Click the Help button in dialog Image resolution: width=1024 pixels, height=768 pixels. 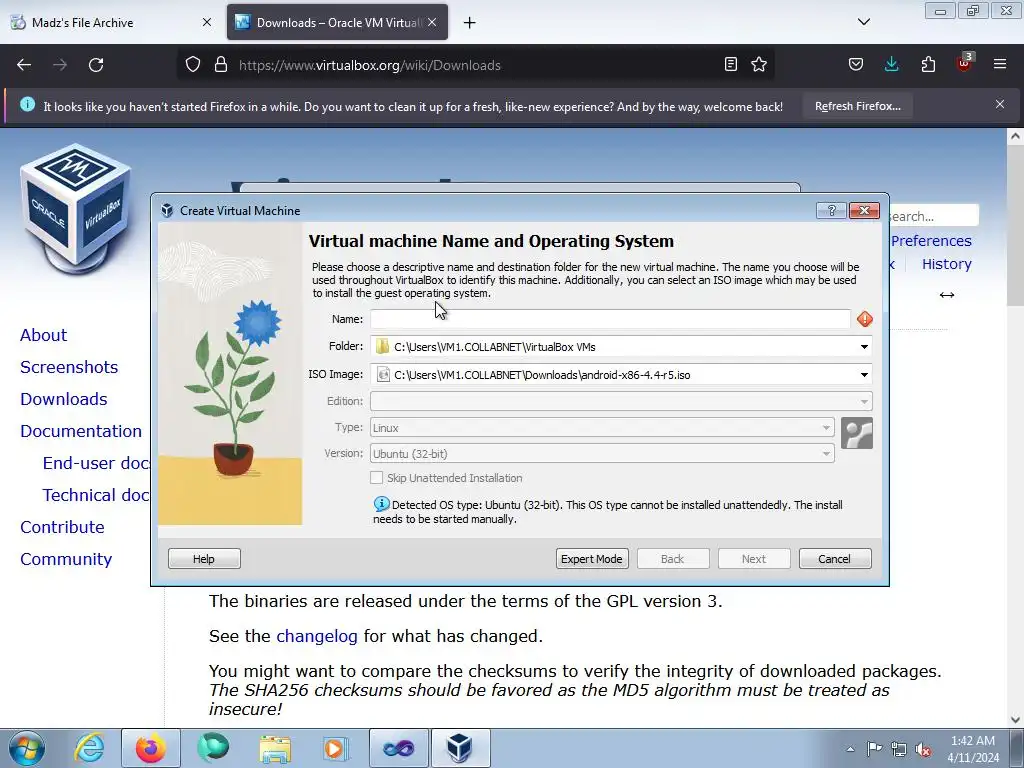[204, 558]
